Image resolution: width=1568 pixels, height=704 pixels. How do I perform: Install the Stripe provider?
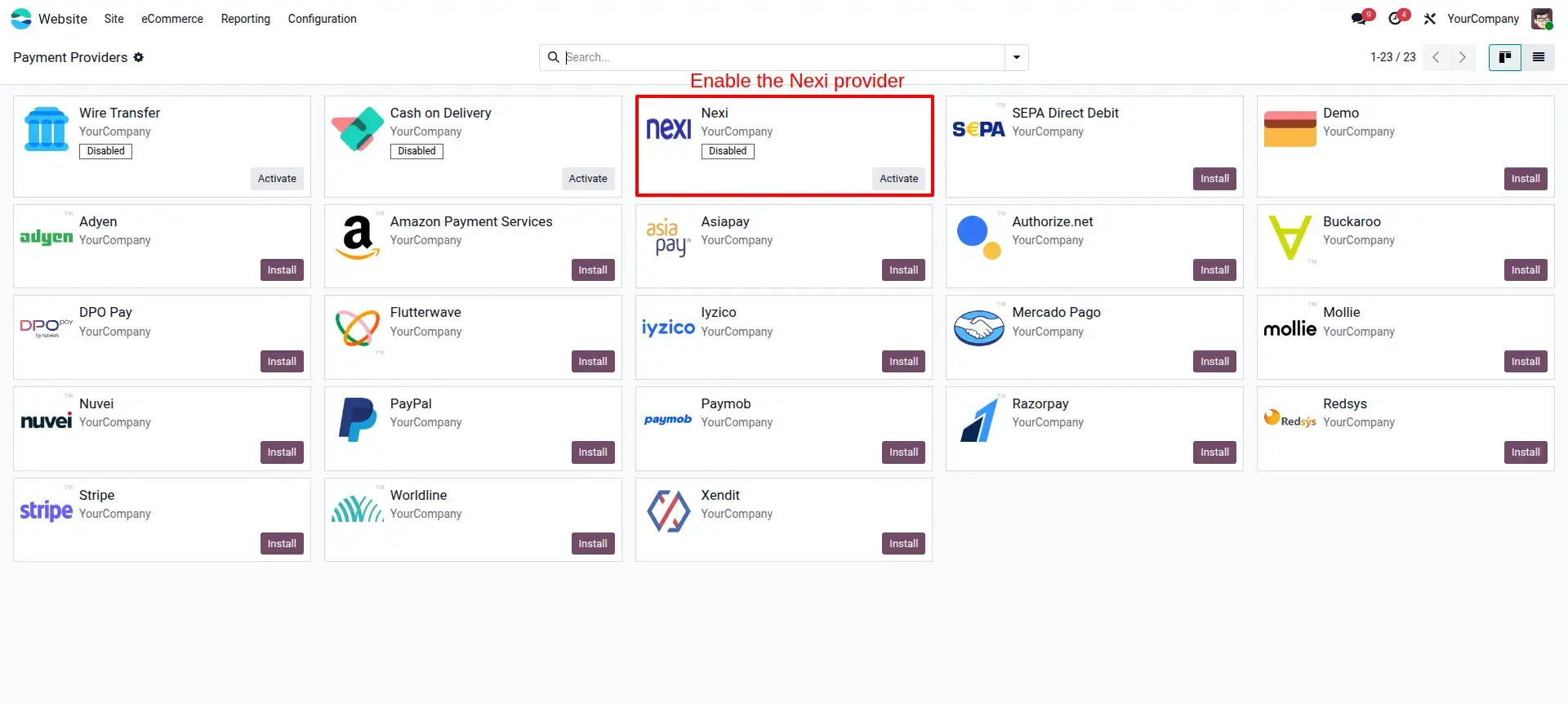(282, 544)
